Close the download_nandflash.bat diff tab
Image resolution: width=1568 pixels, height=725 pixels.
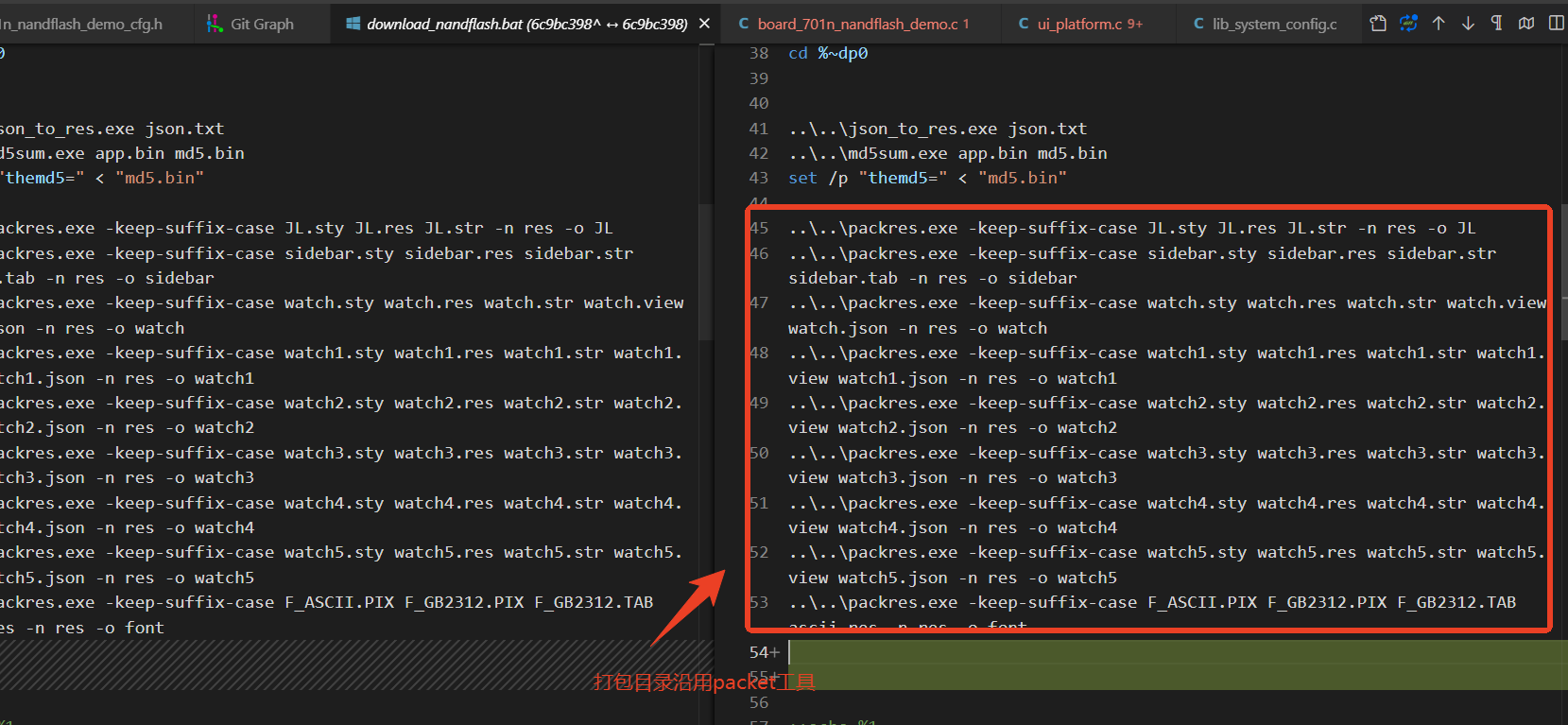tap(704, 24)
